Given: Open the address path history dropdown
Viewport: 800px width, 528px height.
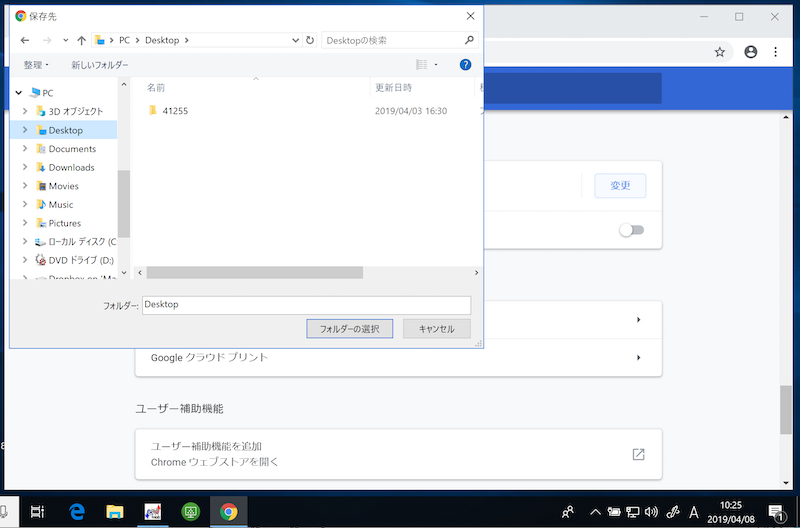Looking at the screenshot, I should click(295, 40).
